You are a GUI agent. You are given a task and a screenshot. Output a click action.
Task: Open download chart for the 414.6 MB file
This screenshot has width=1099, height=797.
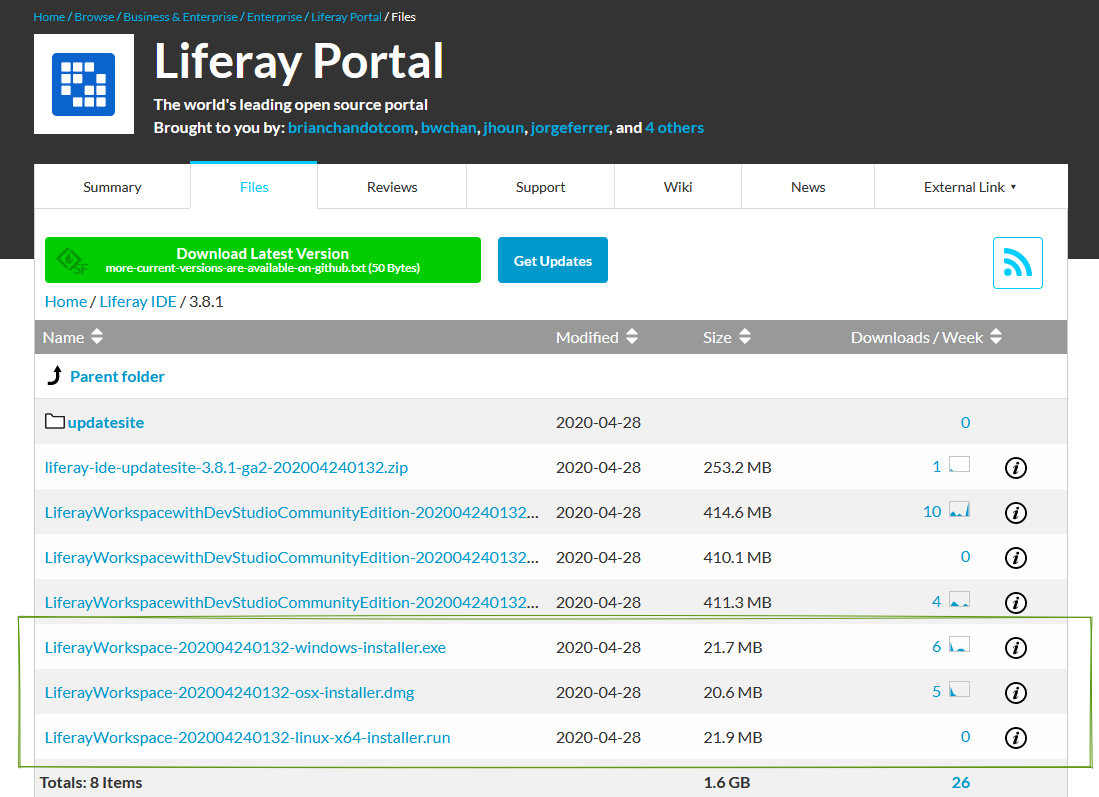tap(960, 509)
